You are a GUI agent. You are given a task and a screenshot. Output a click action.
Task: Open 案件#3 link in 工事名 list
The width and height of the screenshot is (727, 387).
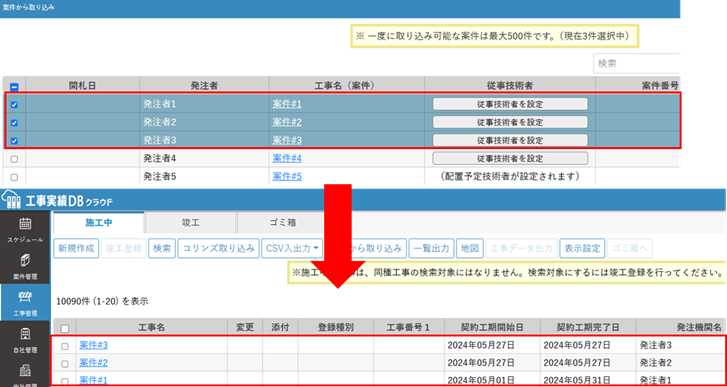click(93, 345)
